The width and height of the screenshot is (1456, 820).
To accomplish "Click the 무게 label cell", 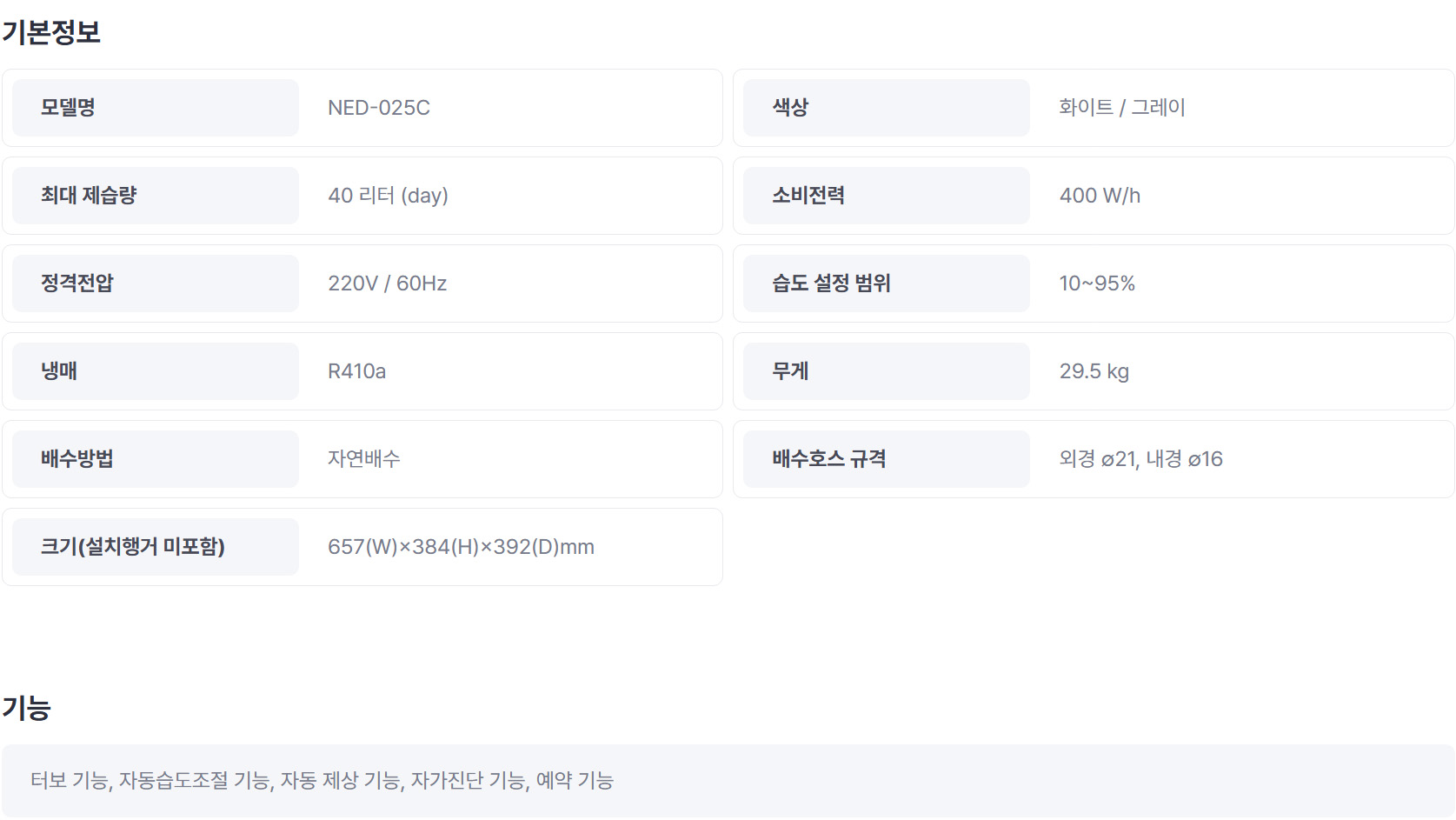I will point(887,371).
